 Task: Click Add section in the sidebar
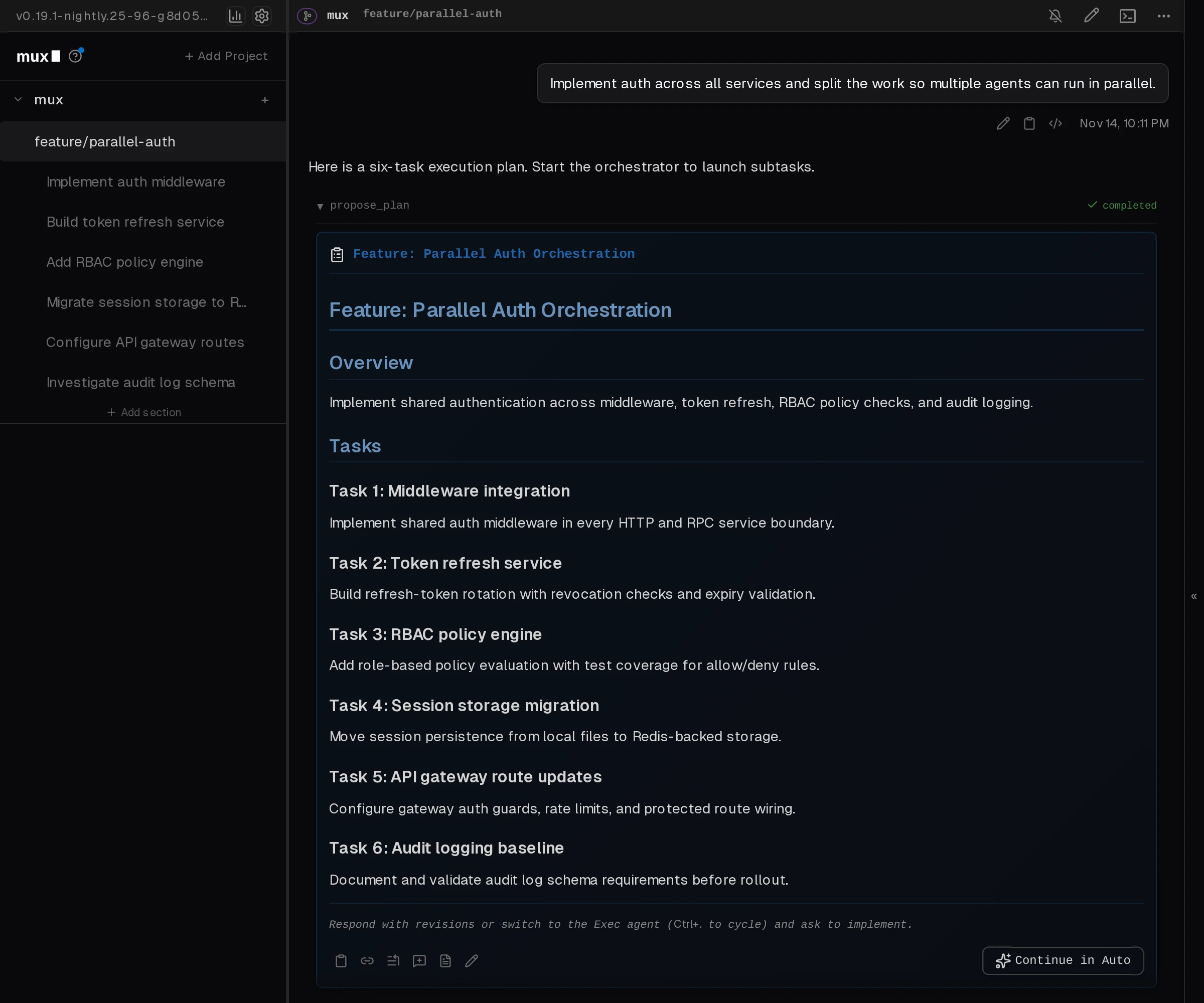[x=144, y=412]
